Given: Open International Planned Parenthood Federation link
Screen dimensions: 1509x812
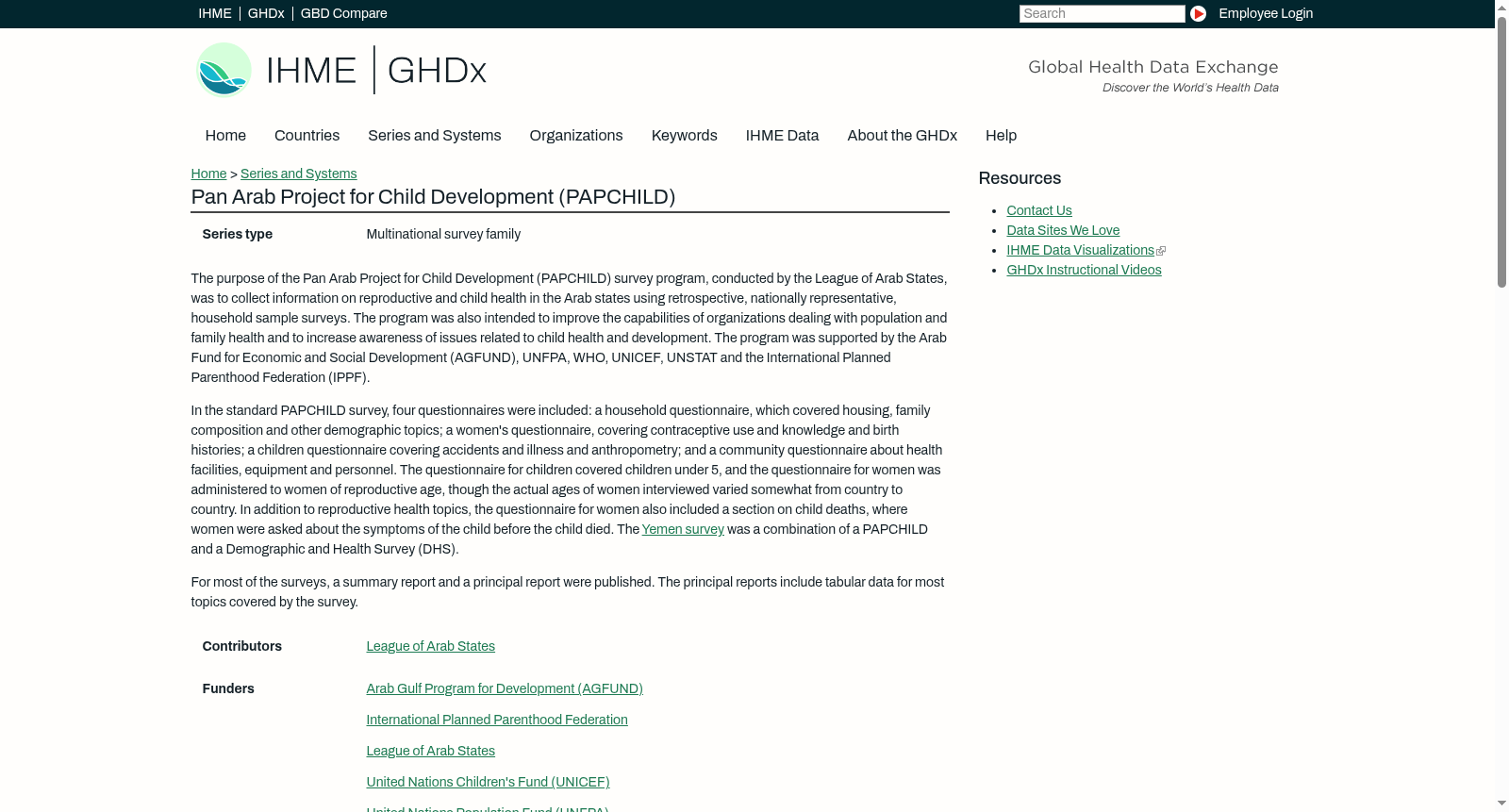Looking at the screenshot, I should [x=497, y=720].
